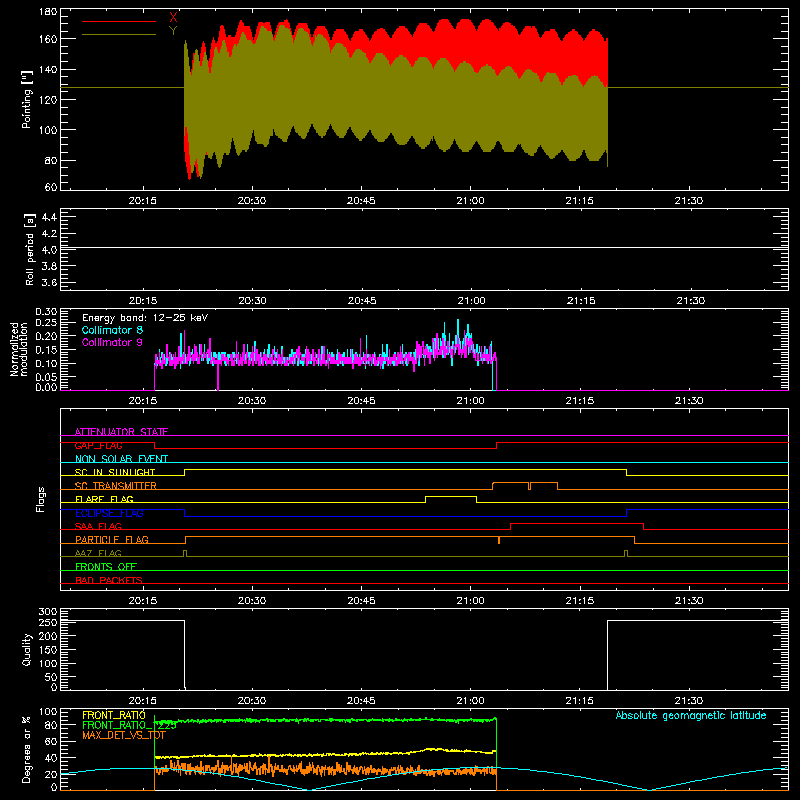This screenshot has height=800, width=800.
Task: Click the red 'X' legend label
Action: point(173,18)
